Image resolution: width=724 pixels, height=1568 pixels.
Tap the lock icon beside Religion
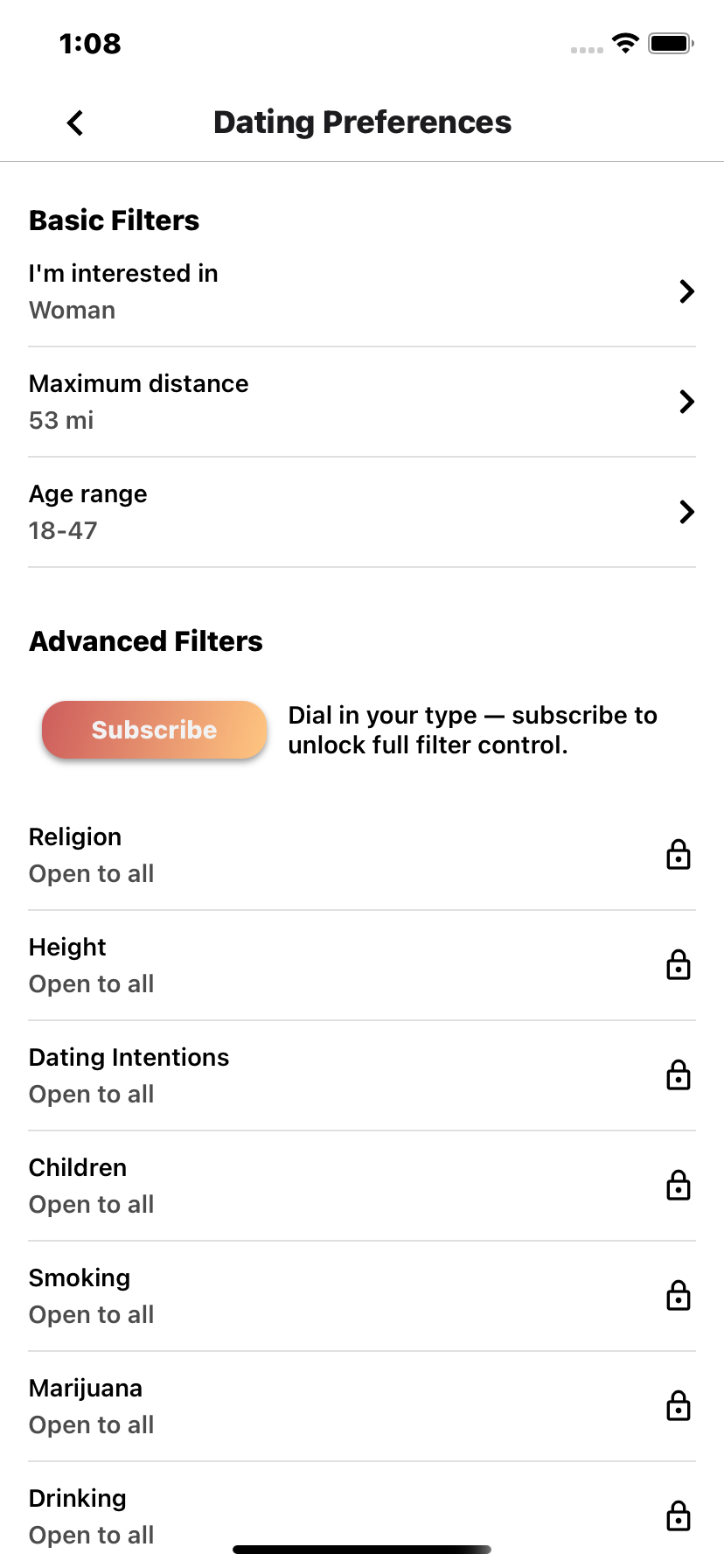tap(679, 855)
